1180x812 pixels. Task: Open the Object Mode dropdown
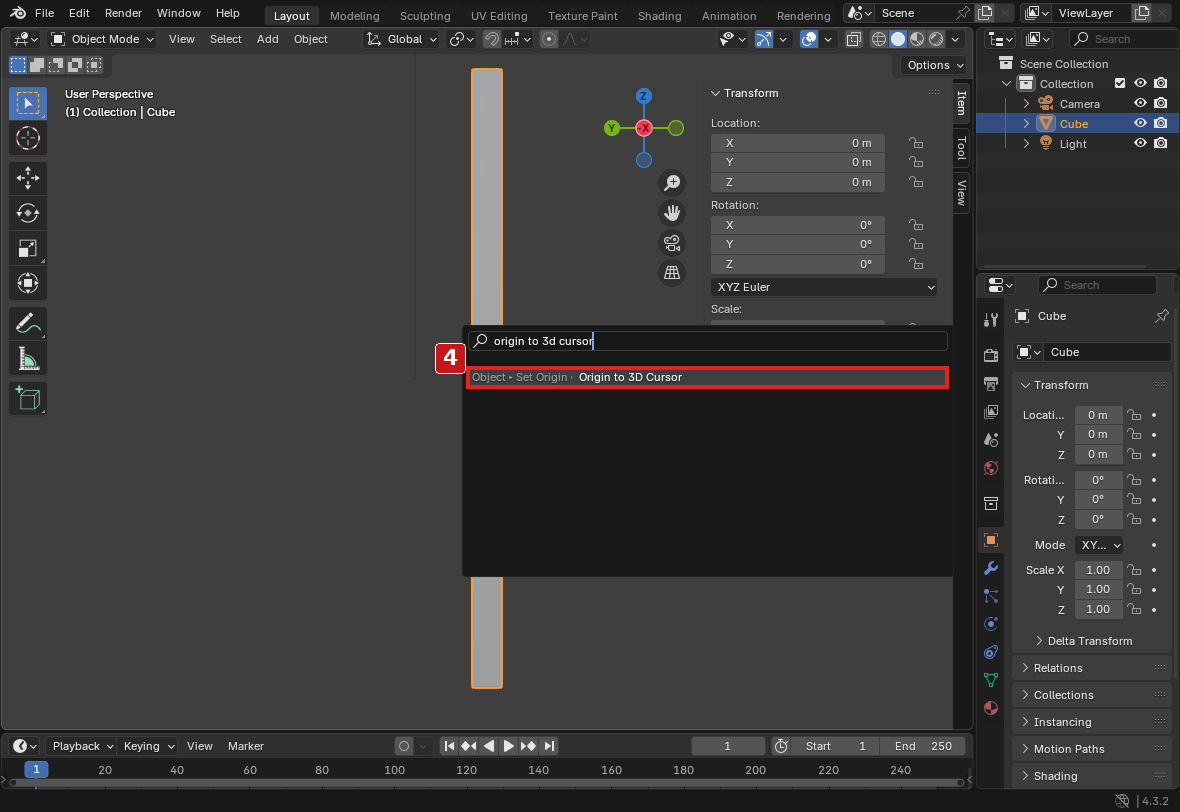102,39
